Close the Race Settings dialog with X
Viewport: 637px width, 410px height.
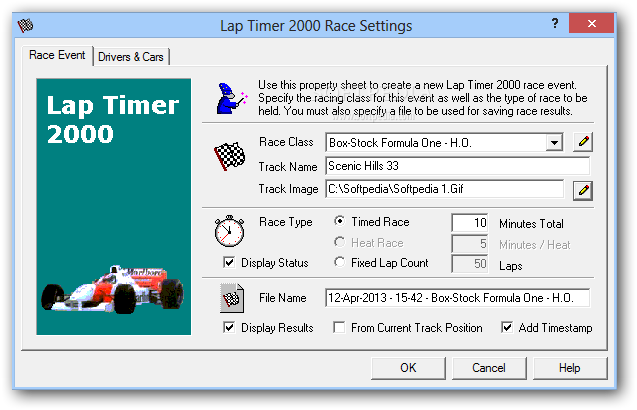click(x=592, y=24)
